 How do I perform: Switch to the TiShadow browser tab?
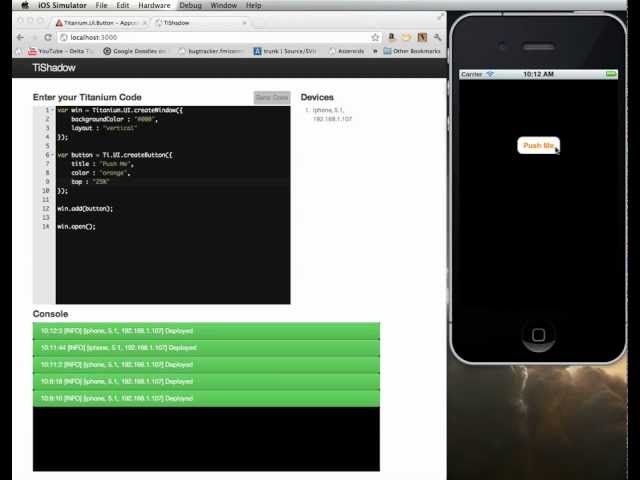tap(200, 23)
